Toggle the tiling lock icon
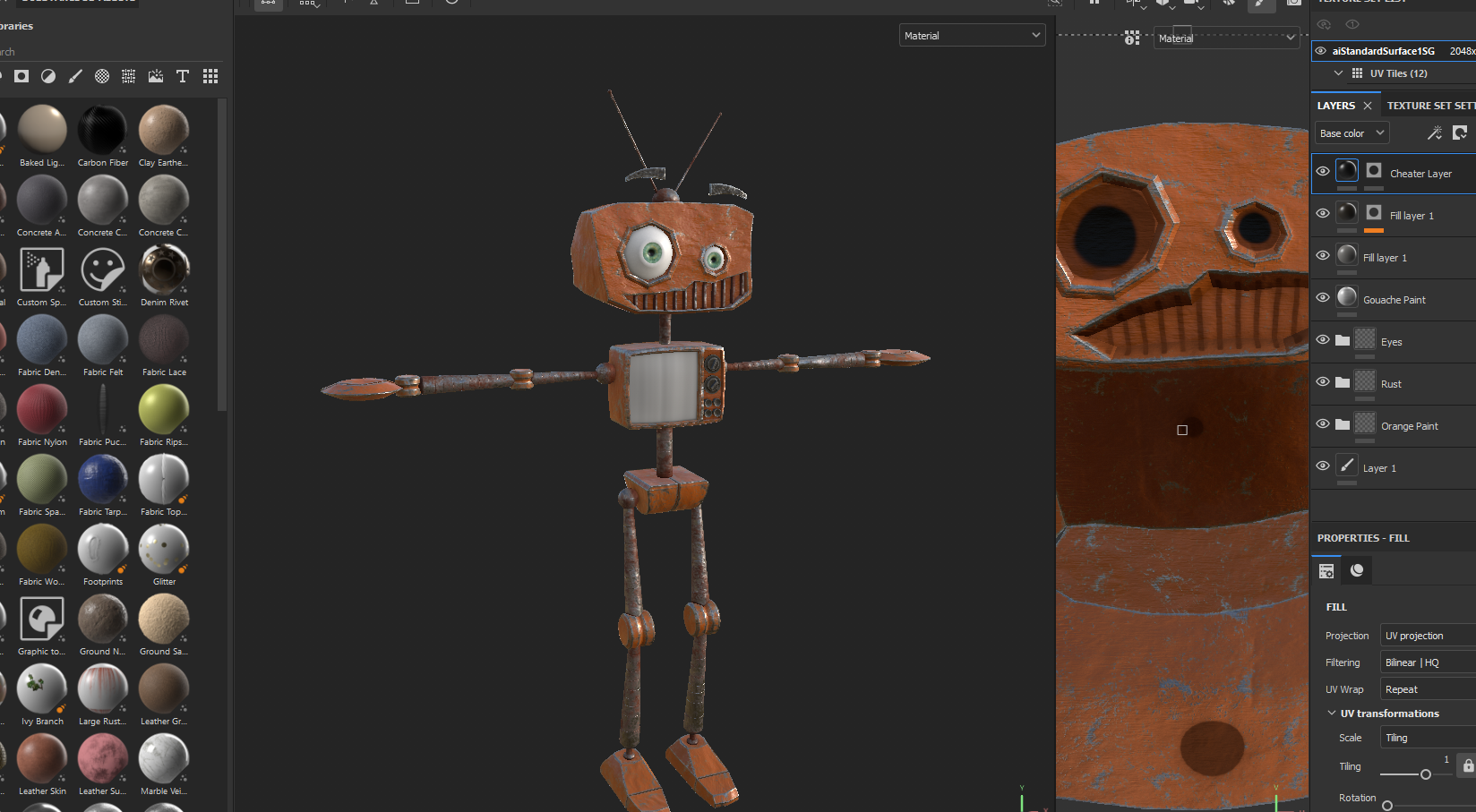This screenshot has width=1476, height=812. point(1468,765)
